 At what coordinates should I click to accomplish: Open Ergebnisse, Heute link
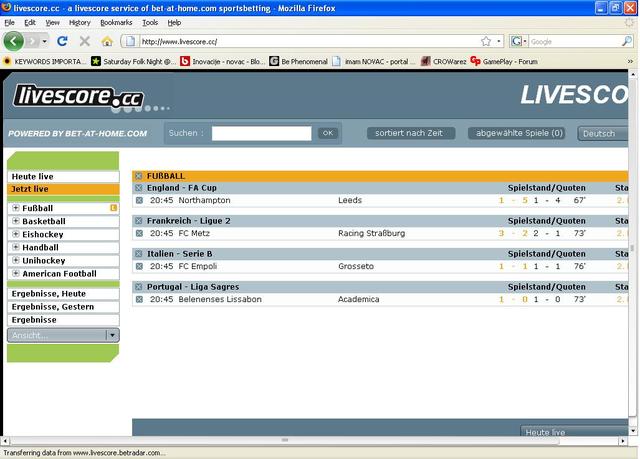63,294
